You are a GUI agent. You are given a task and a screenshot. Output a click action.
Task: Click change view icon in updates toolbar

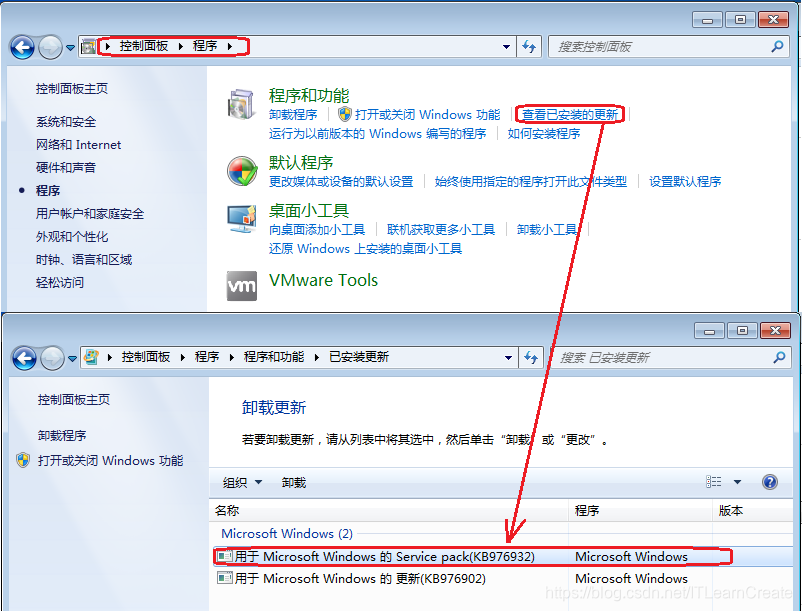coord(714,482)
